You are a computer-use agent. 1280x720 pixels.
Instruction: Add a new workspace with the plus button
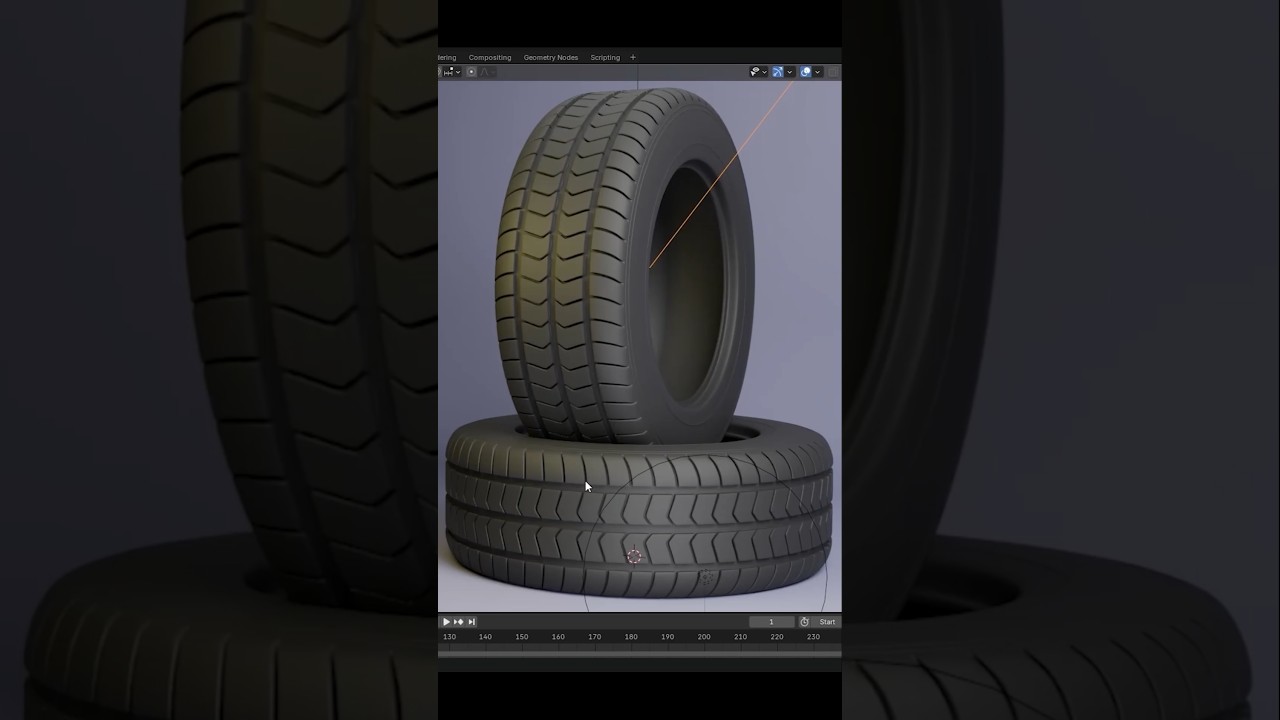pos(632,57)
